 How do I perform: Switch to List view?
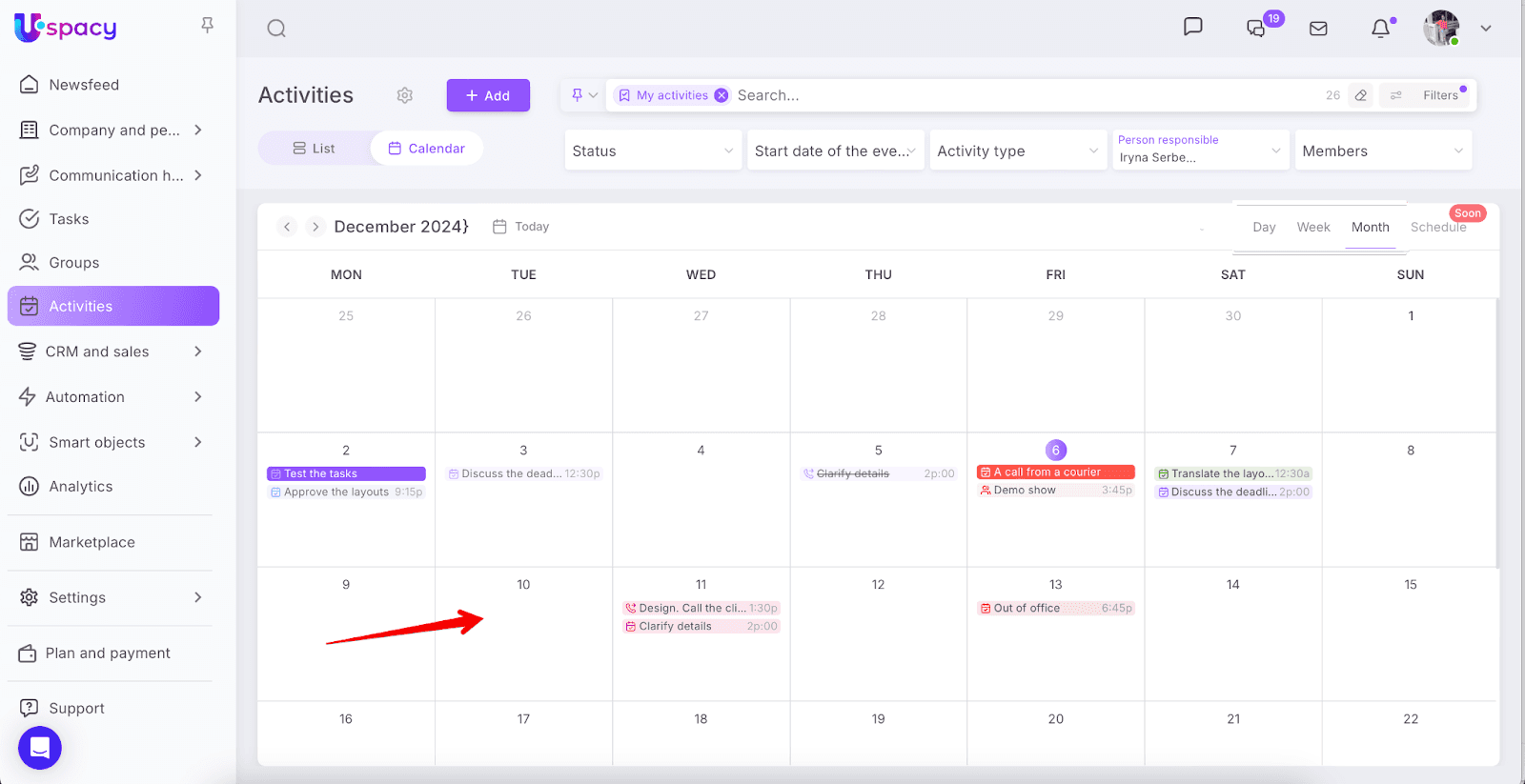coord(315,149)
